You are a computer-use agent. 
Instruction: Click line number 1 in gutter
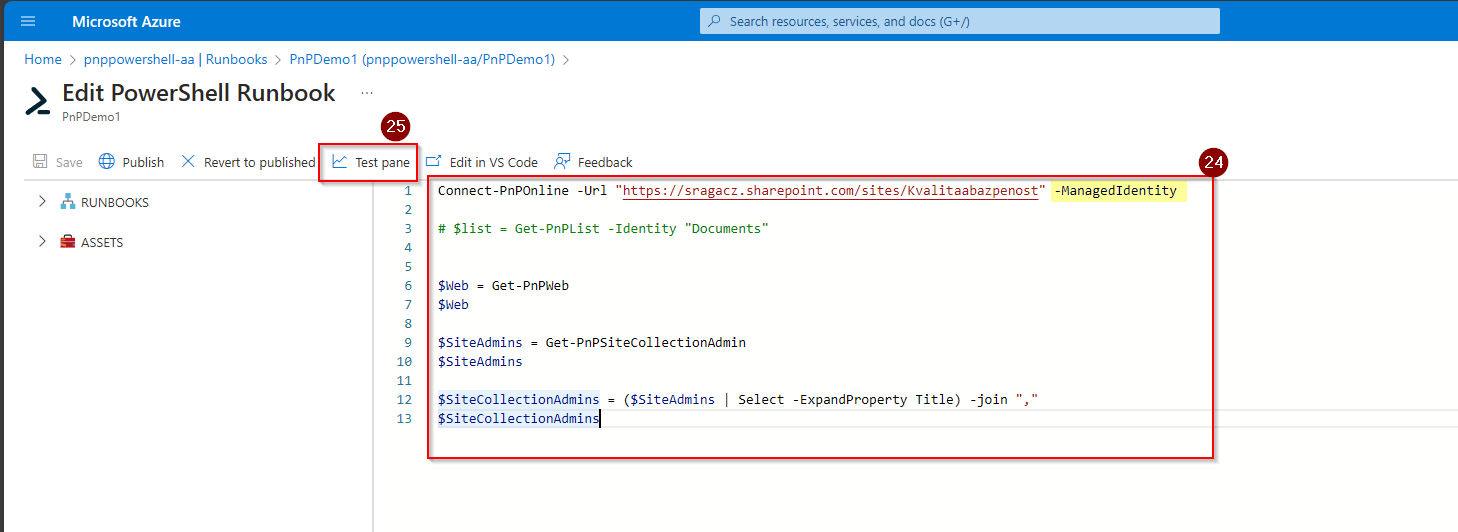[408, 190]
